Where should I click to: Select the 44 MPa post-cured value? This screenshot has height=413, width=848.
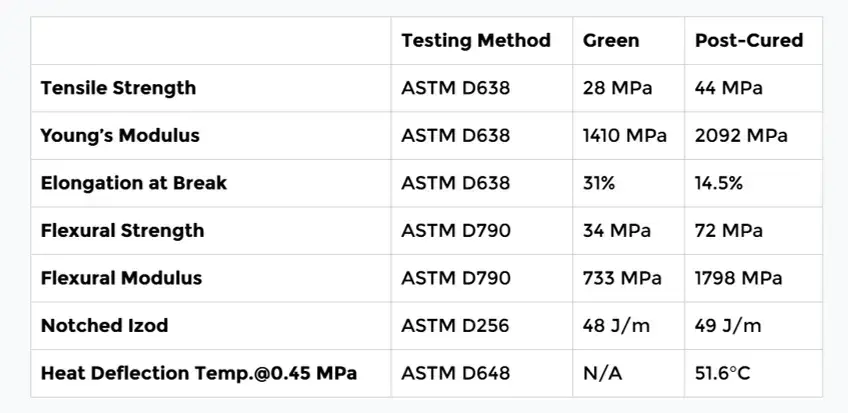729,88
